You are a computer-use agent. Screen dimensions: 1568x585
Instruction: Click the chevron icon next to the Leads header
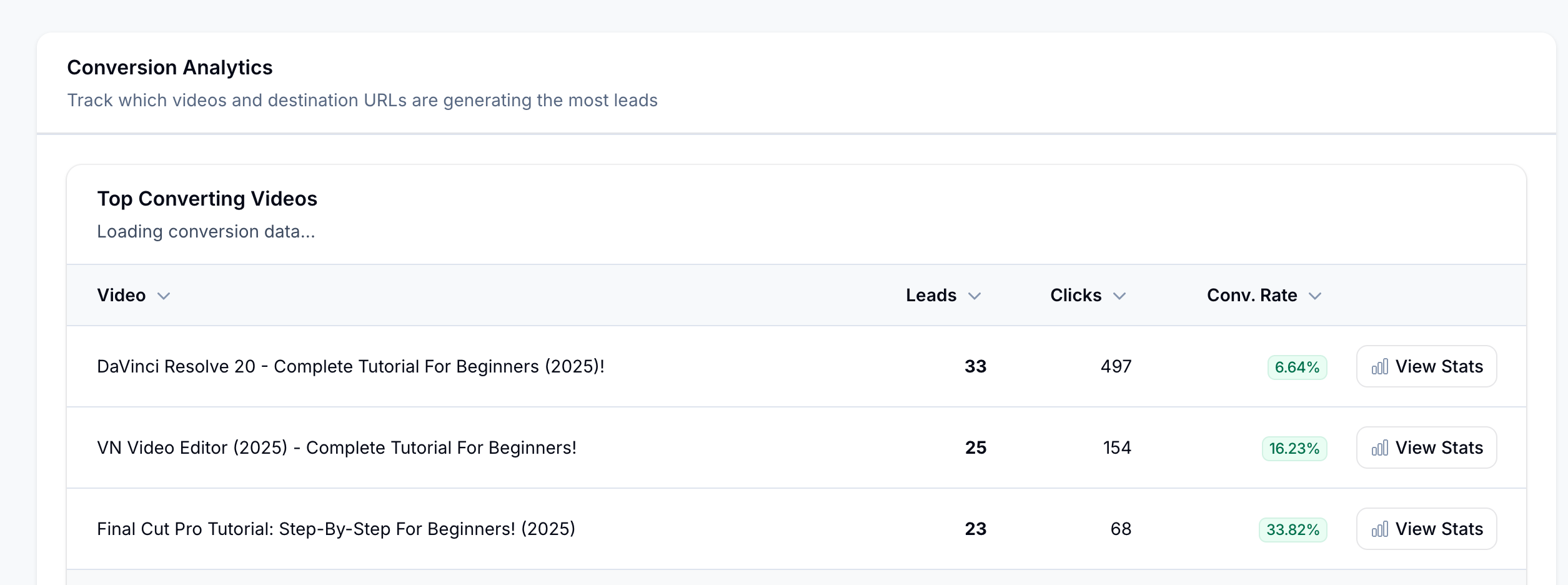point(975,296)
